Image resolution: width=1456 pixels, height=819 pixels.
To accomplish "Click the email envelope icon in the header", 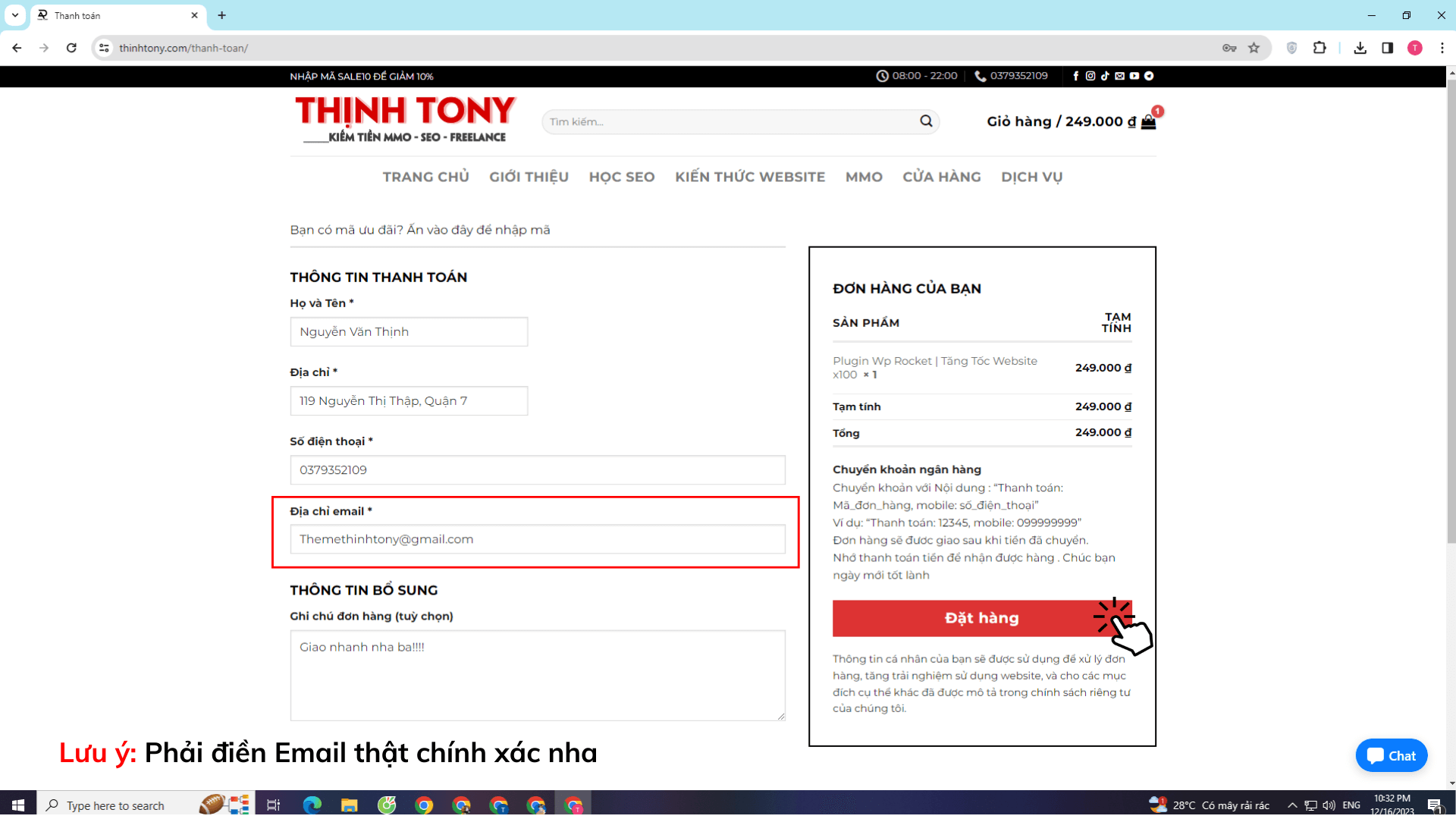I will click(1119, 76).
